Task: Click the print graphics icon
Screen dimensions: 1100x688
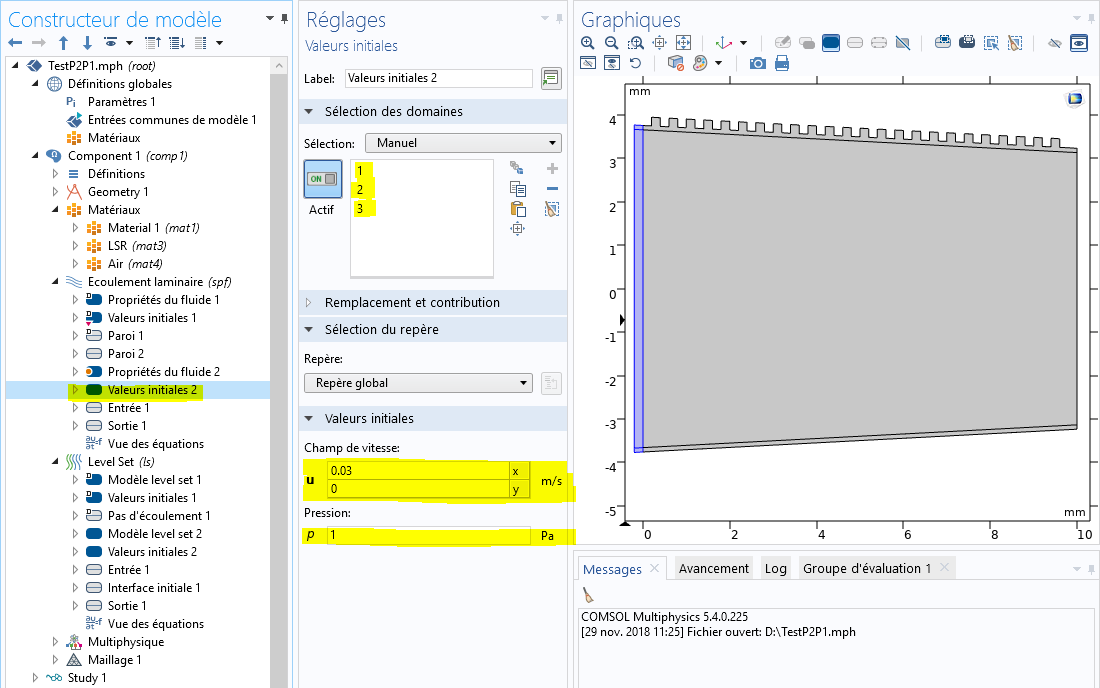Action: click(782, 63)
